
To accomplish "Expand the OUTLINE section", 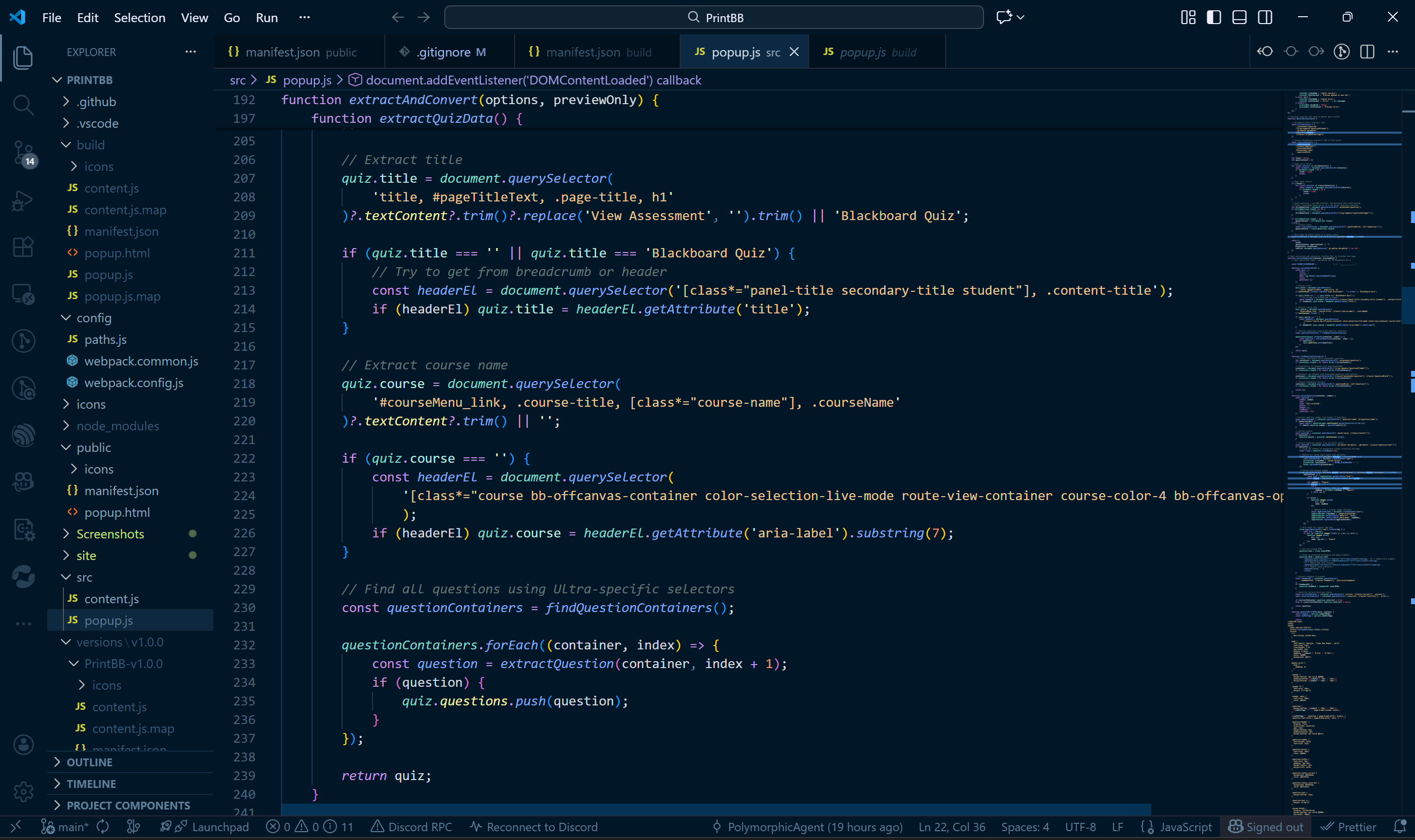I will click(89, 762).
